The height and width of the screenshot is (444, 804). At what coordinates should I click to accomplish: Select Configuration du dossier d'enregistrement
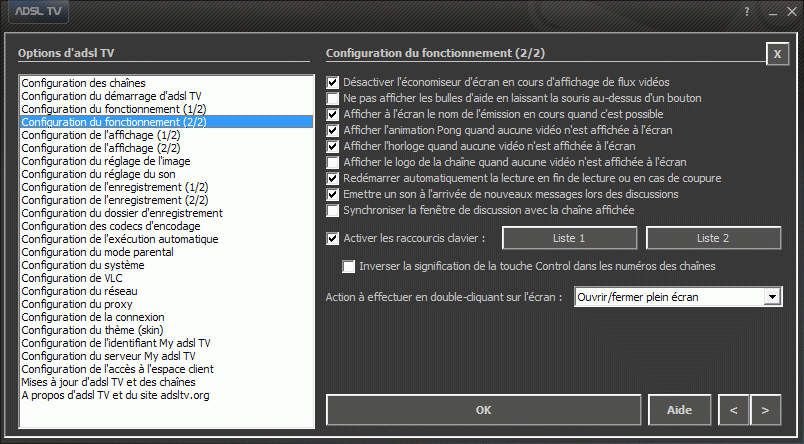[167, 213]
